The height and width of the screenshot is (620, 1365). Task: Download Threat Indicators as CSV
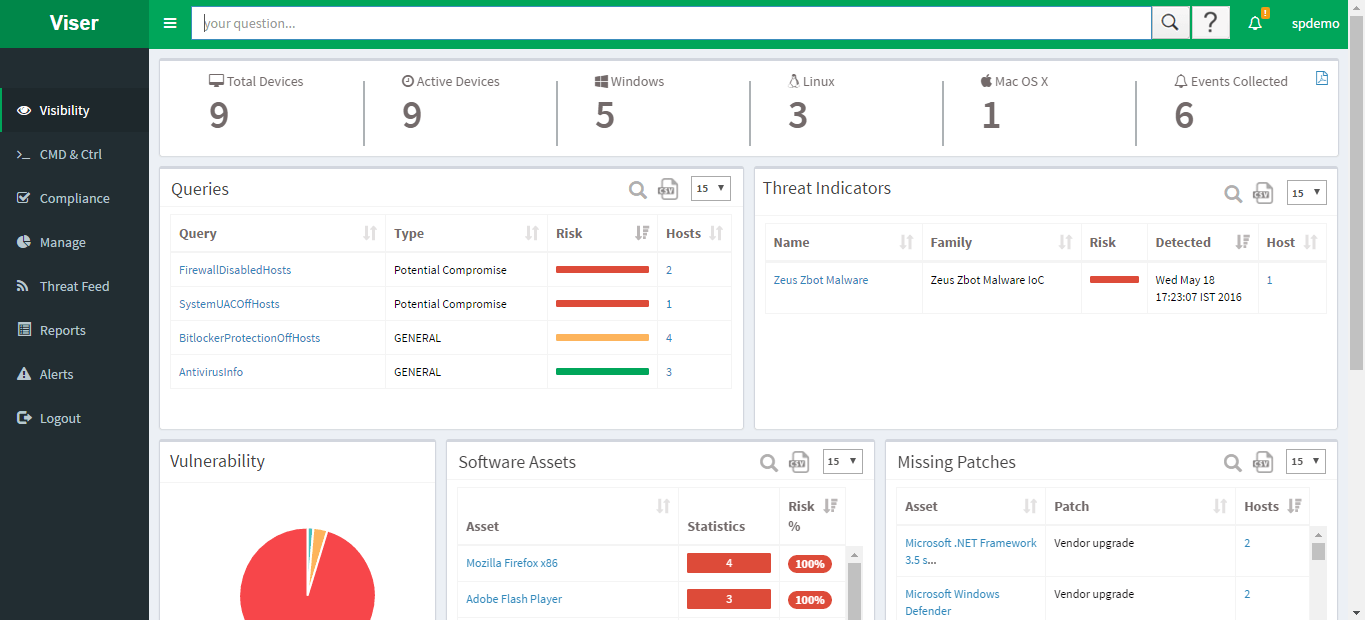click(1263, 193)
